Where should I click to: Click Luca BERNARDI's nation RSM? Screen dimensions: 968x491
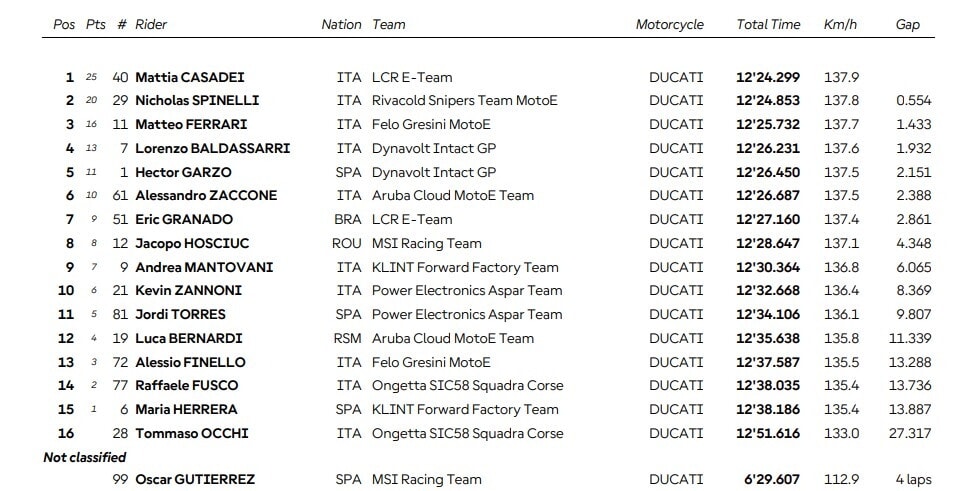pyautogui.click(x=348, y=338)
